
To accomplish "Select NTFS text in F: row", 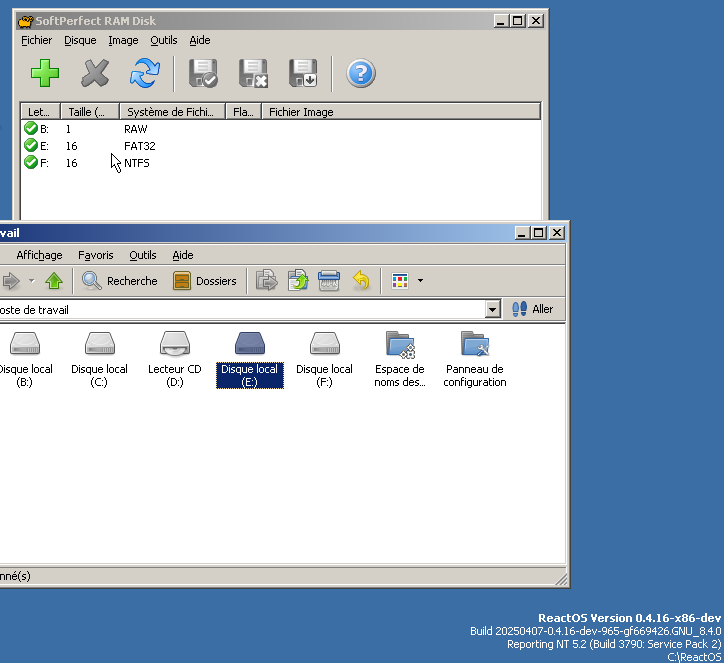I will 137,163.
